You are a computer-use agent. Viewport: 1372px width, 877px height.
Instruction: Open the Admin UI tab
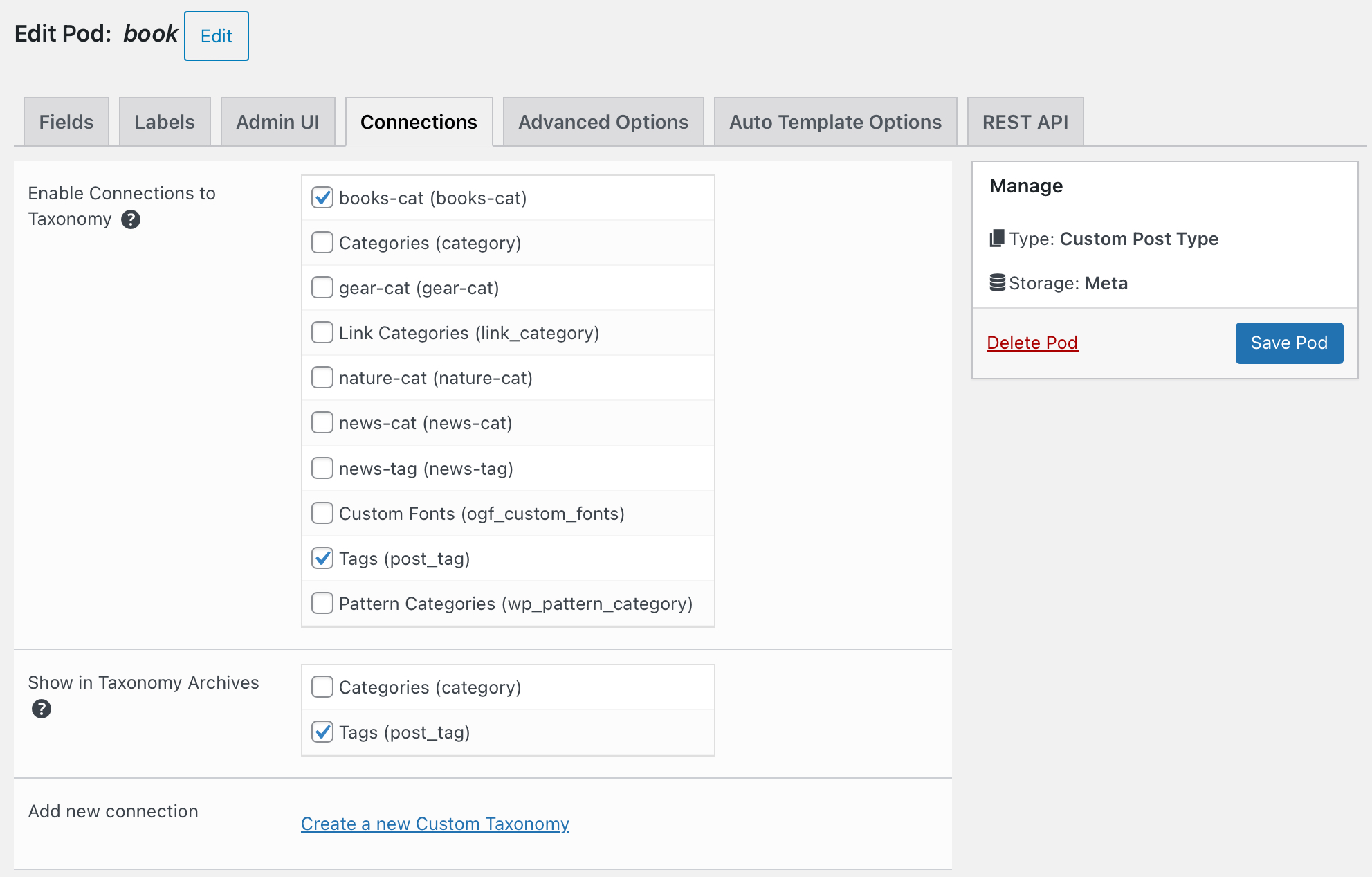[x=278, y=122]
